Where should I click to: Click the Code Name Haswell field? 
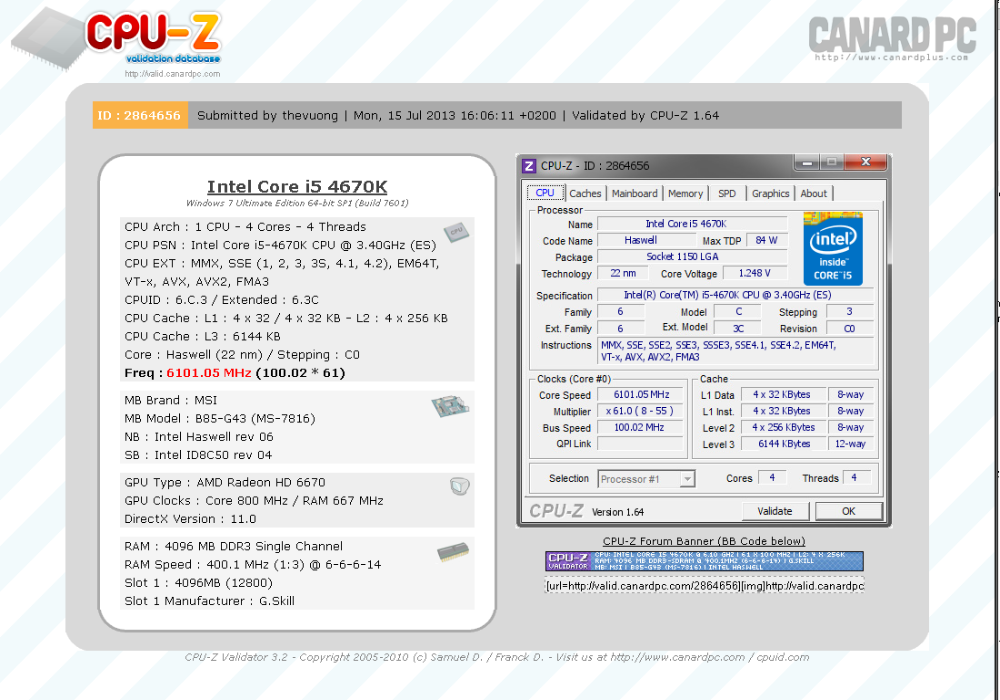click(646, 240)
